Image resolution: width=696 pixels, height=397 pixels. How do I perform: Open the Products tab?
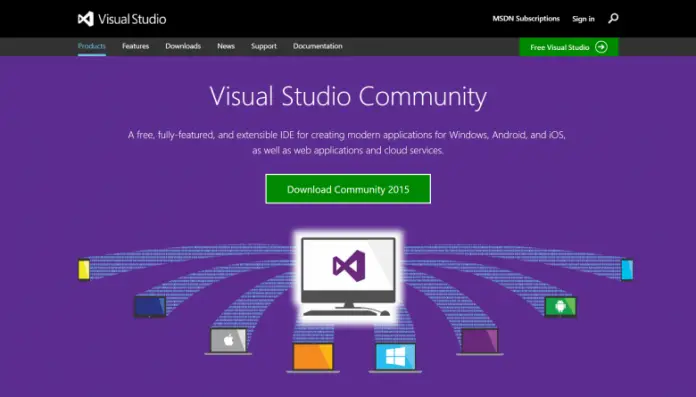92,46
